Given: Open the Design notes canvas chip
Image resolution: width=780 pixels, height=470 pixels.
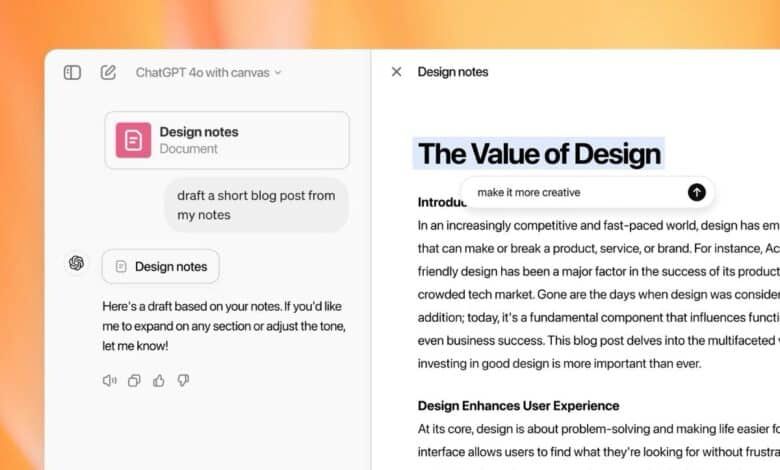Looking at the screenshot, I should 160,266.
